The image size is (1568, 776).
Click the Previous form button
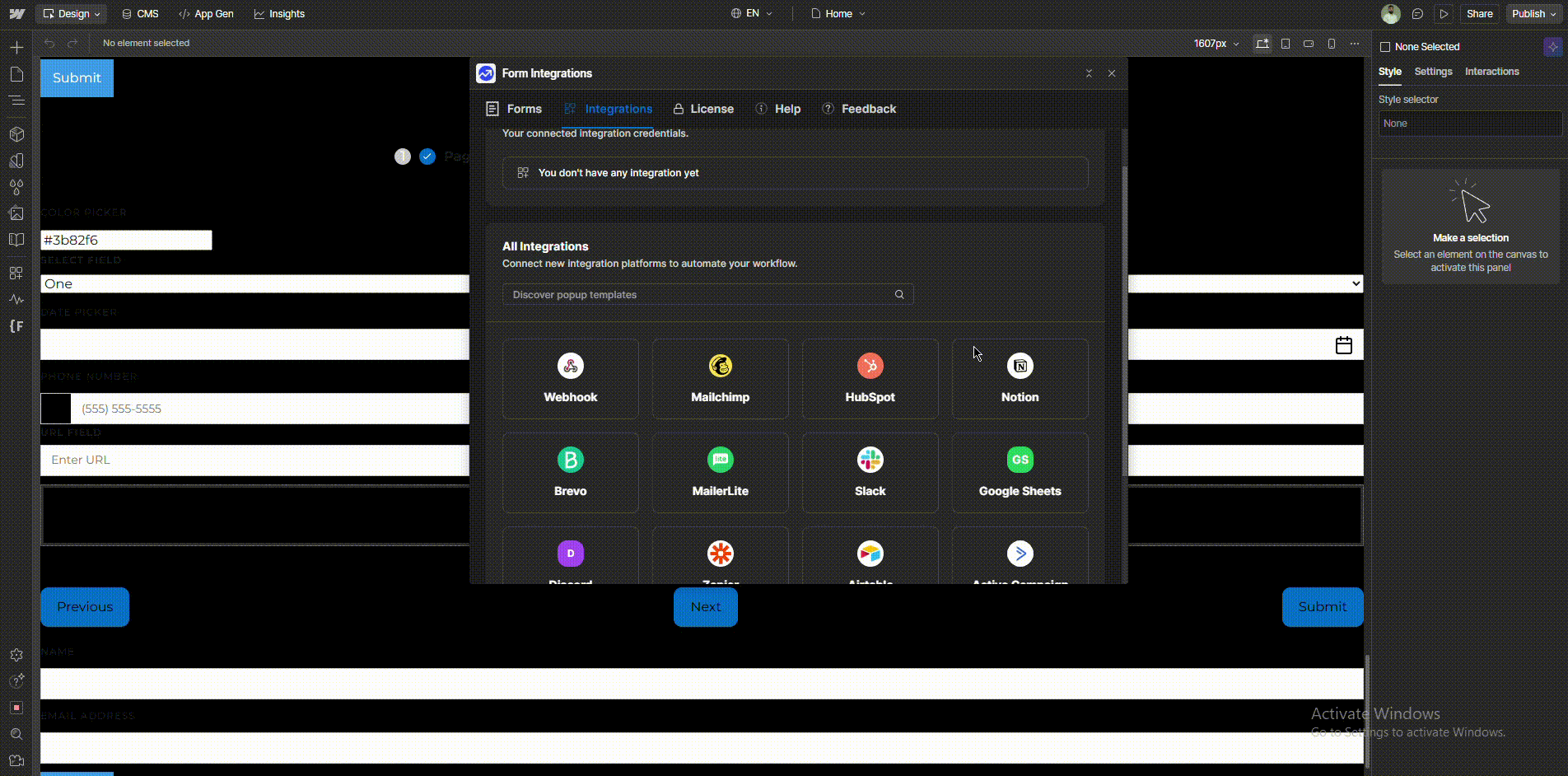85,607
